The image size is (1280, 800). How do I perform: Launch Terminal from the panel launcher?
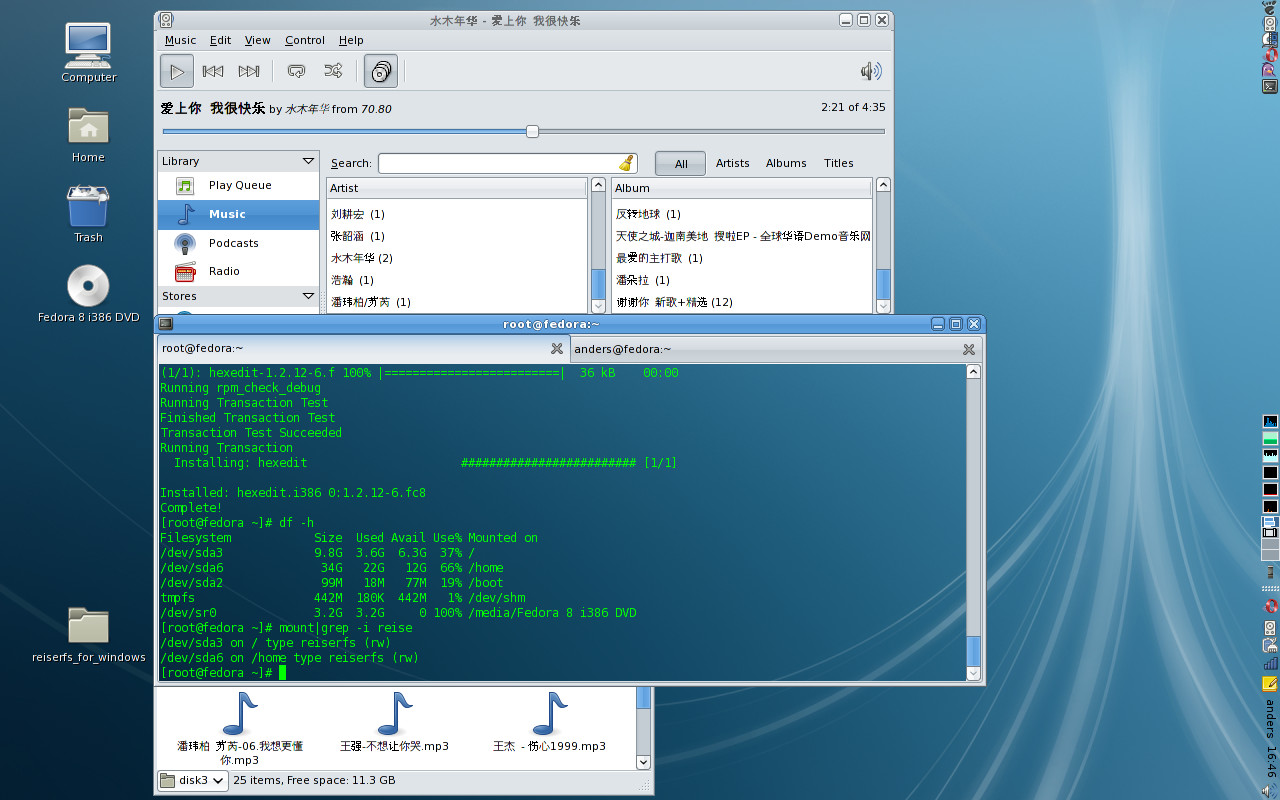(1270, 86)
